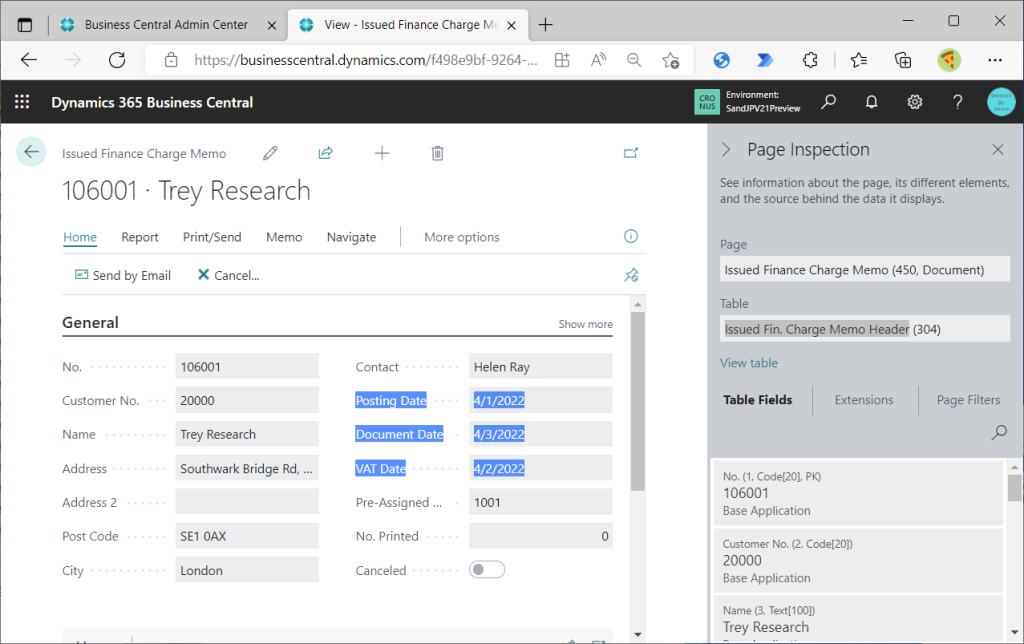This screenshot has height=644, width=1024.
Task: Click the Contact field Helen Ray
Action: click(540, 366)
